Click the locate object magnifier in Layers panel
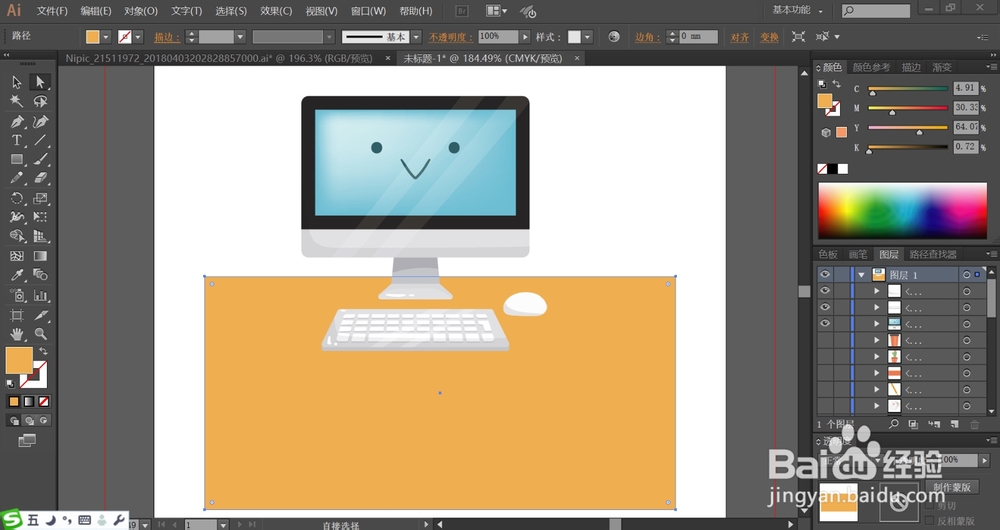1000x530 pixels. point(893,424)
